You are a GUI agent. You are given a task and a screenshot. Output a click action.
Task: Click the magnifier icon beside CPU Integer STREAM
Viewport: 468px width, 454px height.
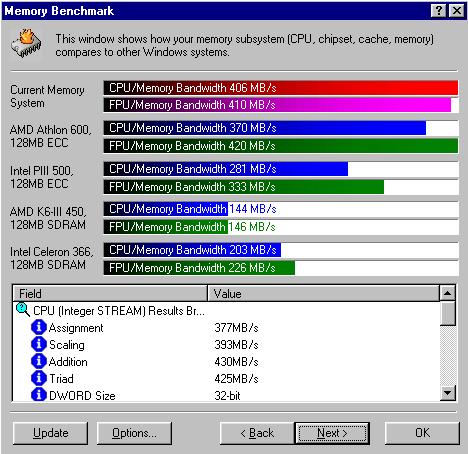pos(23,310)
